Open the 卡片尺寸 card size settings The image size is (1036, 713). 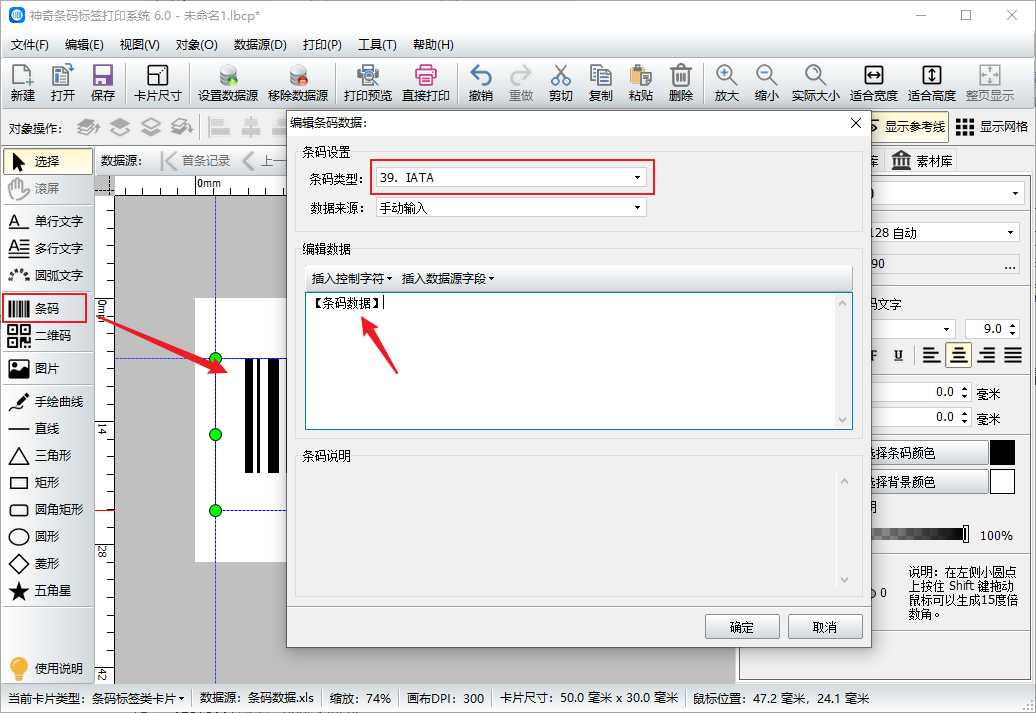157,83
